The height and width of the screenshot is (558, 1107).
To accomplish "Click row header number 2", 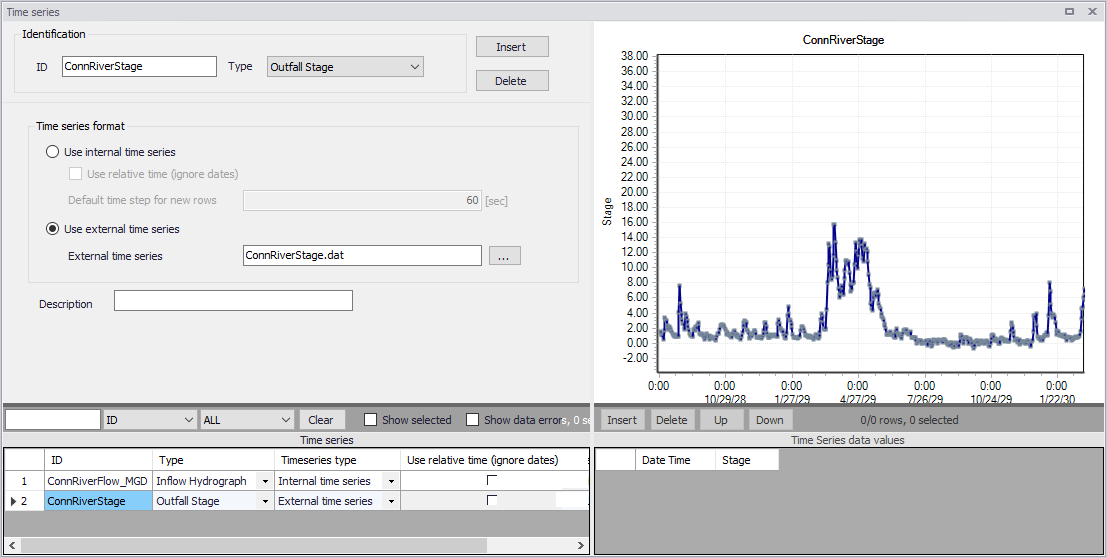I will coord(24,501).
